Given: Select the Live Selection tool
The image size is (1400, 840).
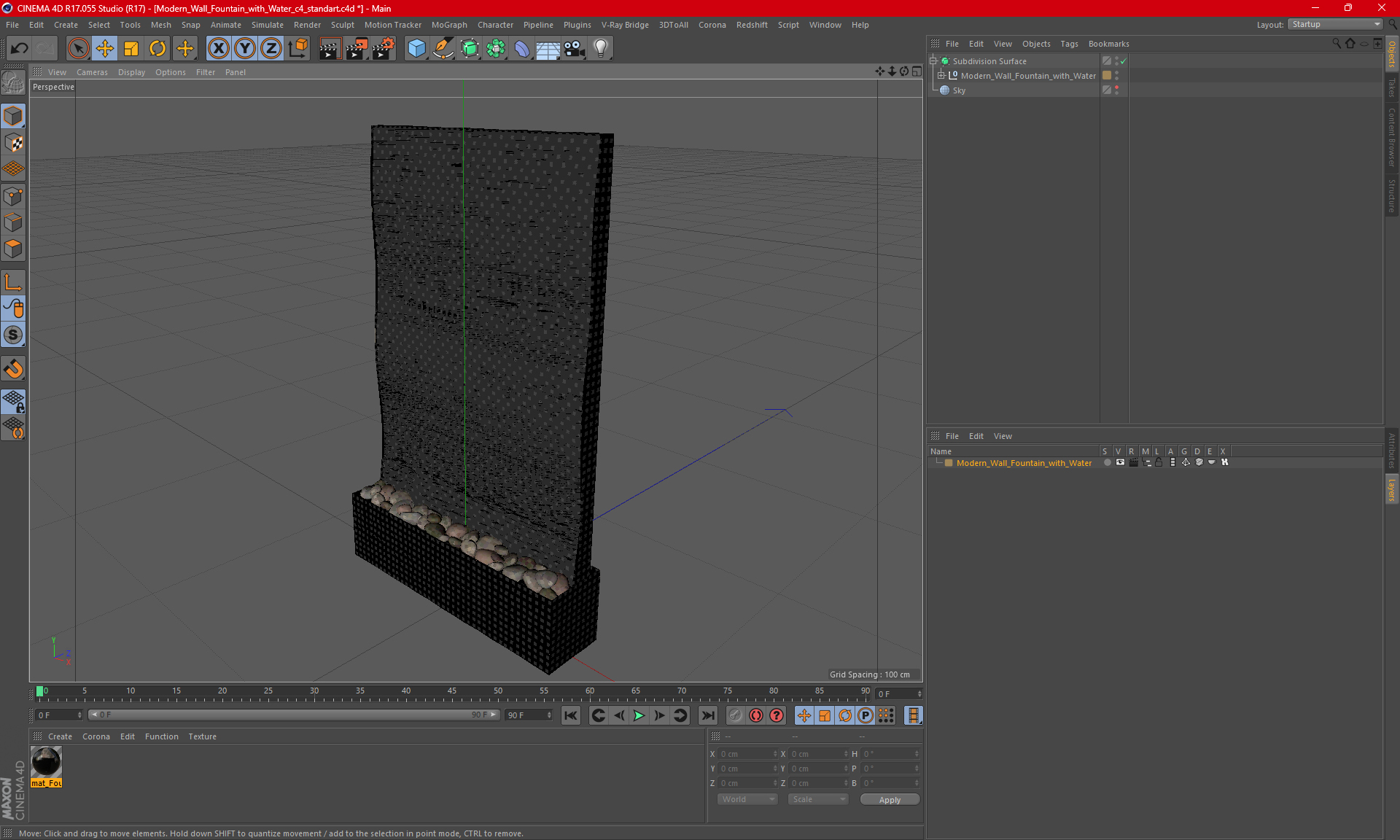Looking at the screenshot, I should pyautogui.click(x=78, y=49).
